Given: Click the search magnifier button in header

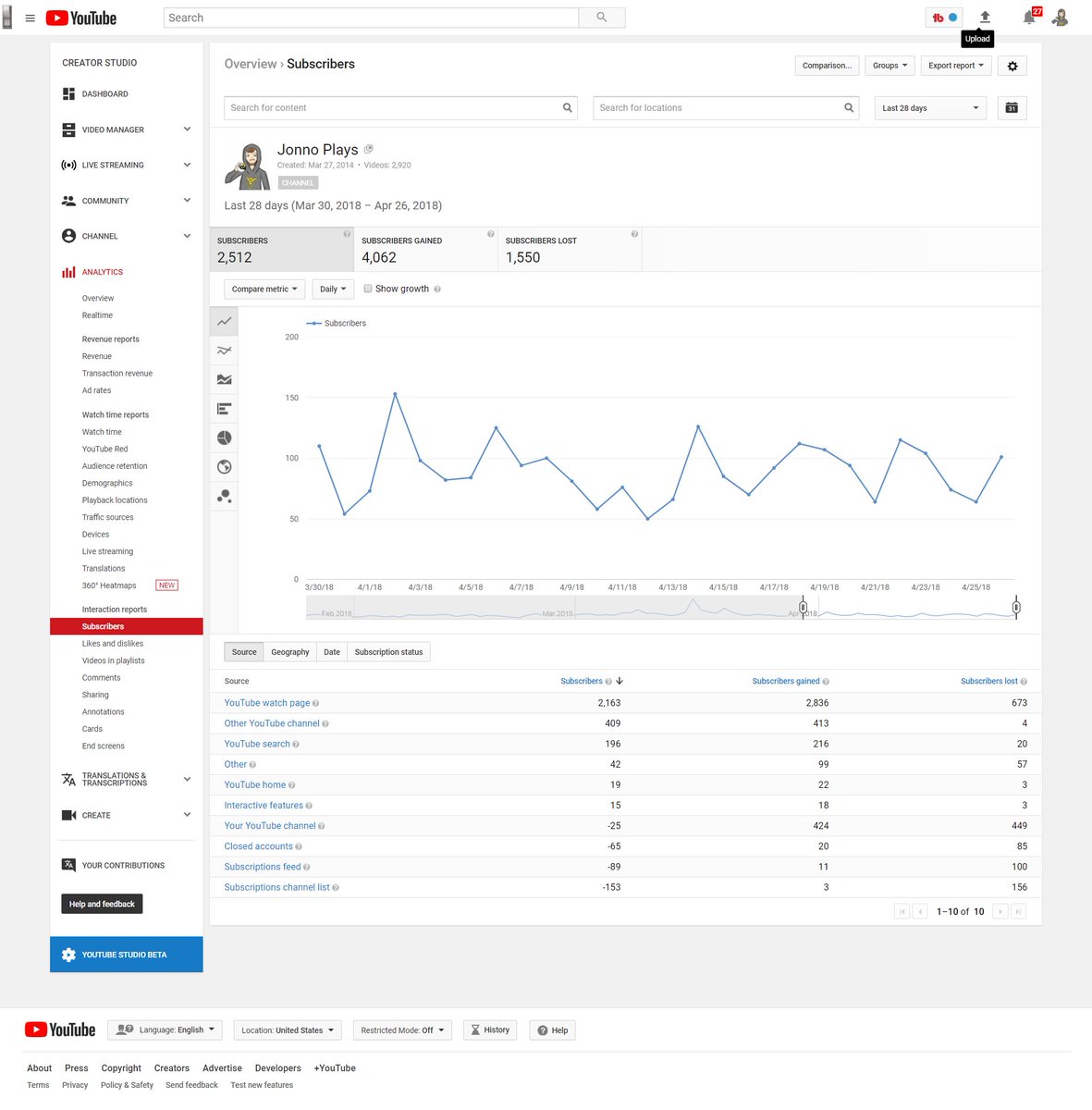Looking at the screenshot, I should [602, 18].
